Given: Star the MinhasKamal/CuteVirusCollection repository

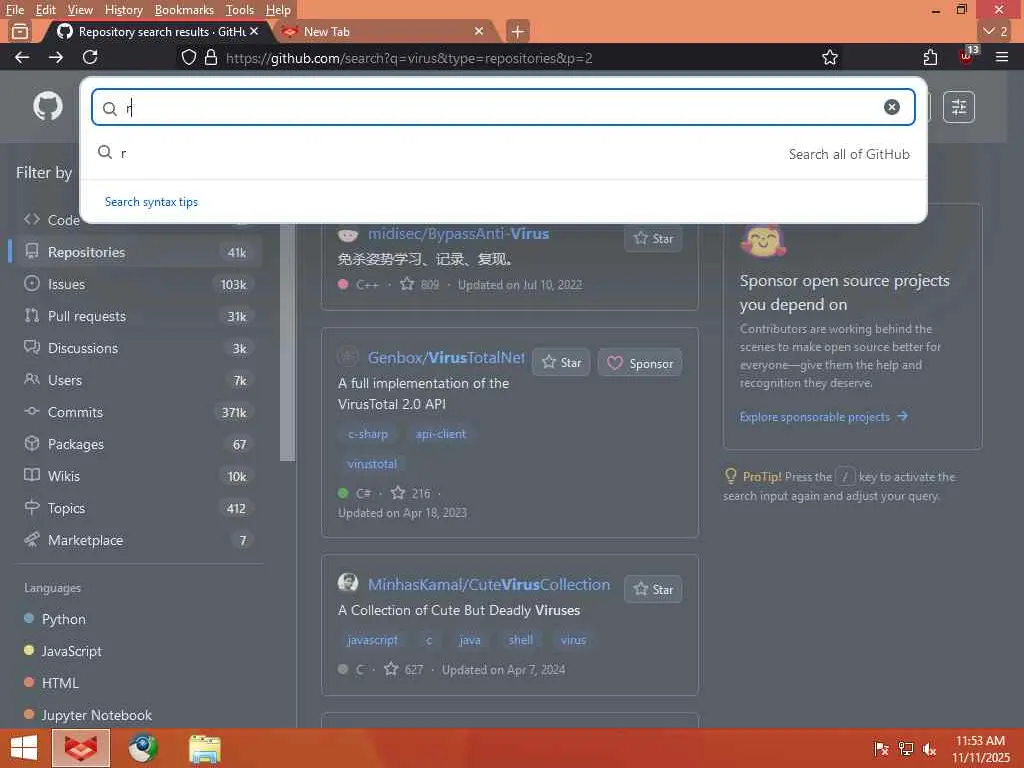Looking at the screenshot, I should click(x=653, y=590).
